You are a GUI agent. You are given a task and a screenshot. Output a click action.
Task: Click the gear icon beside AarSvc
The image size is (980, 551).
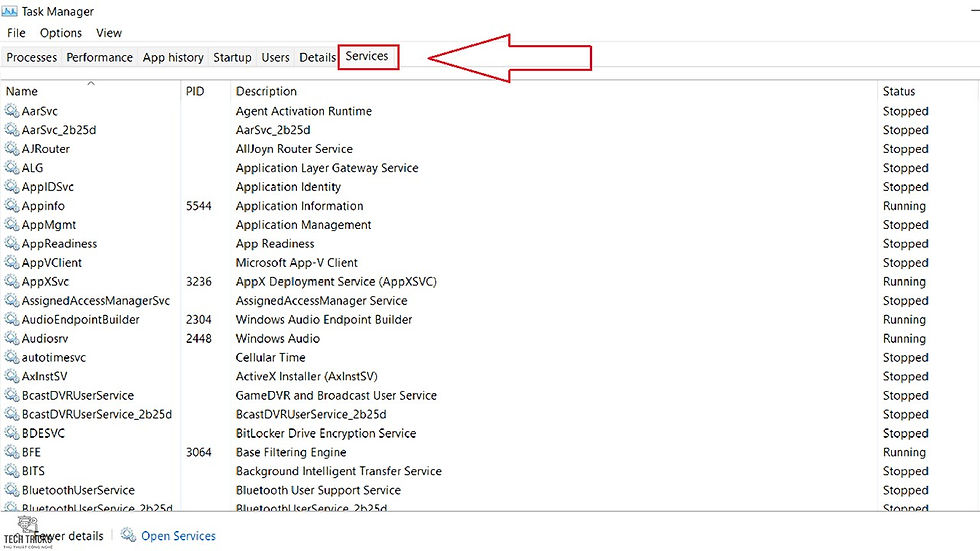[x=12, y=111]
